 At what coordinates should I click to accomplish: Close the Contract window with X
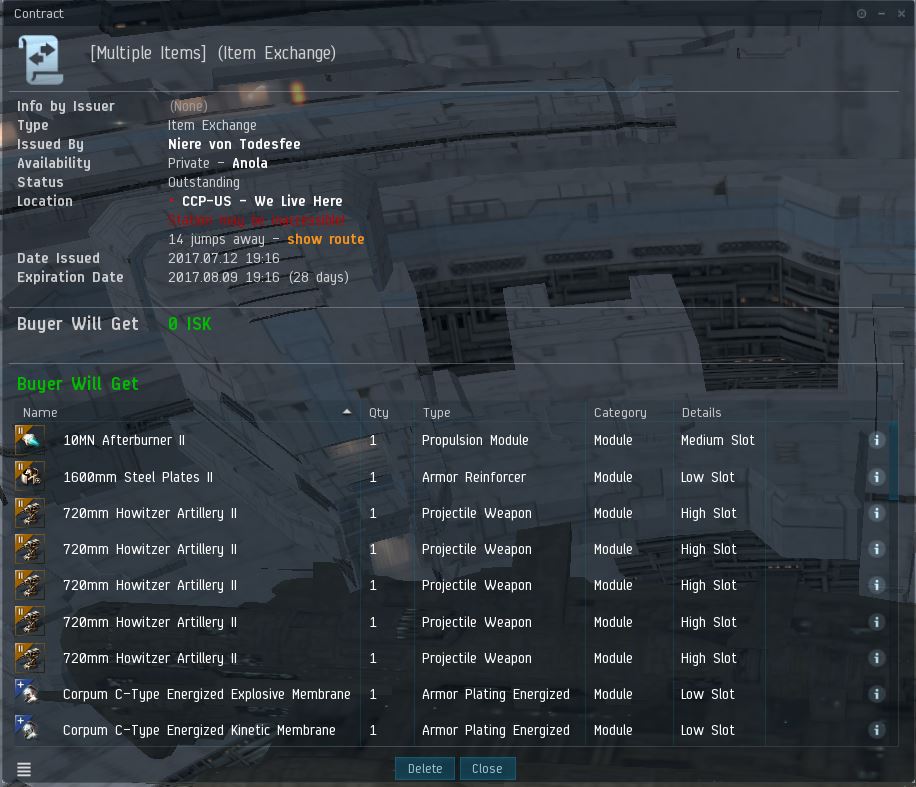click(901, 13)
